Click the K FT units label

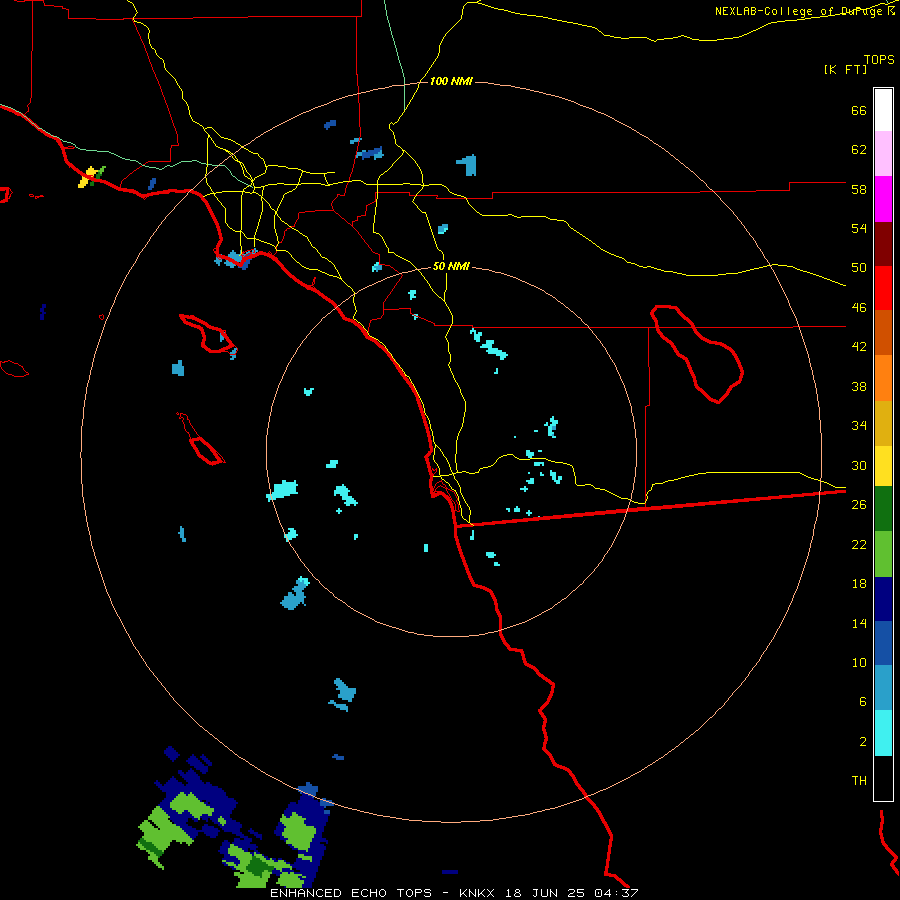845,69
